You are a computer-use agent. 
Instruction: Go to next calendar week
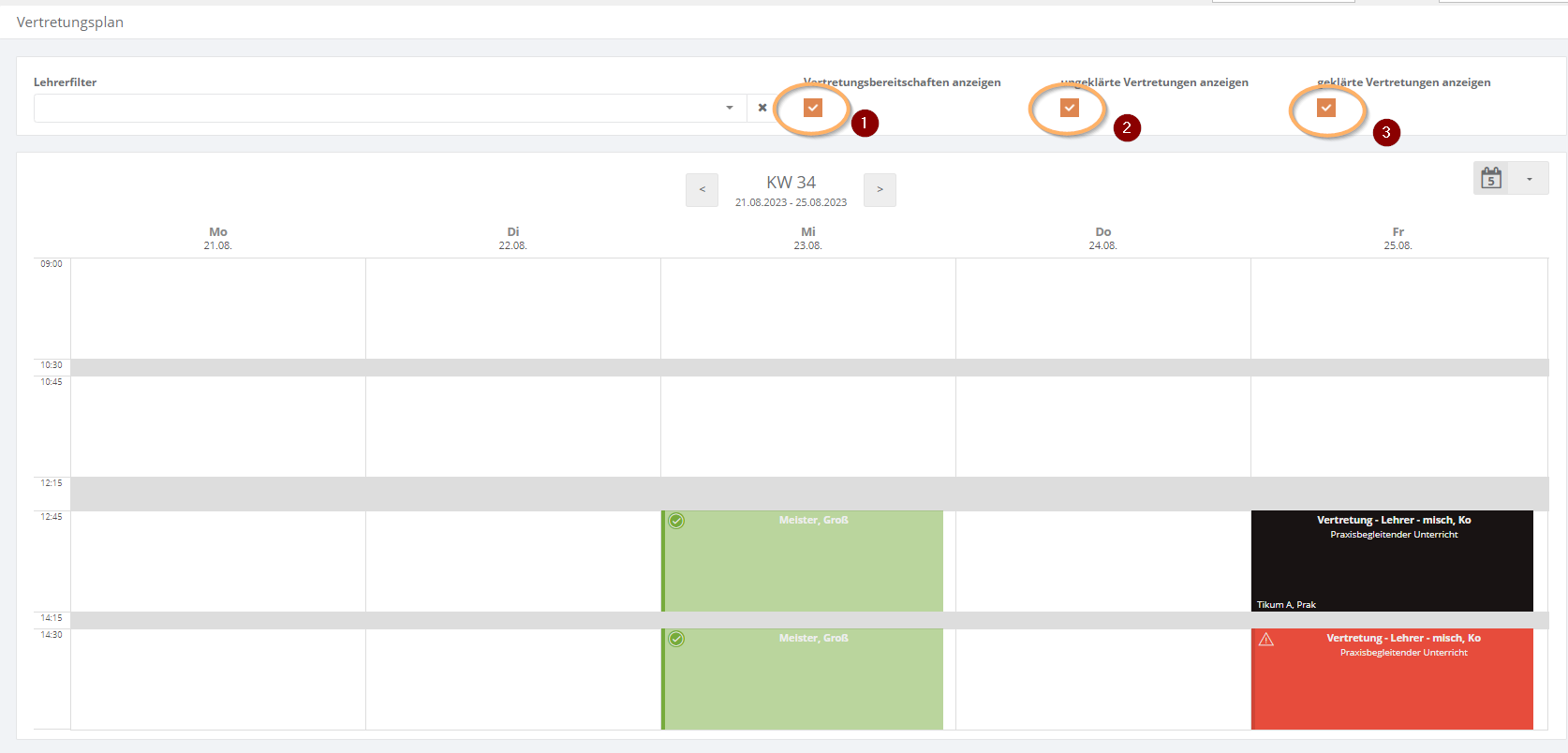pyautogui.click(x=880, y=189)
